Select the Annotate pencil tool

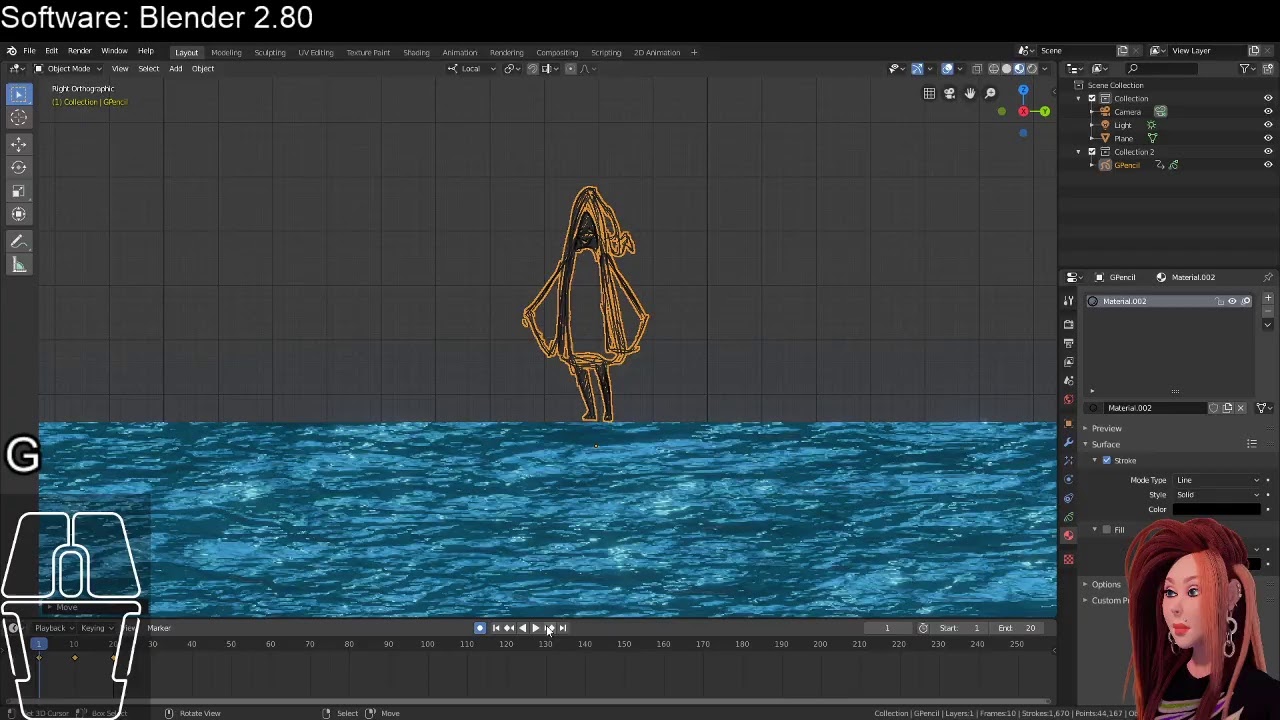(x=19, y=241)
